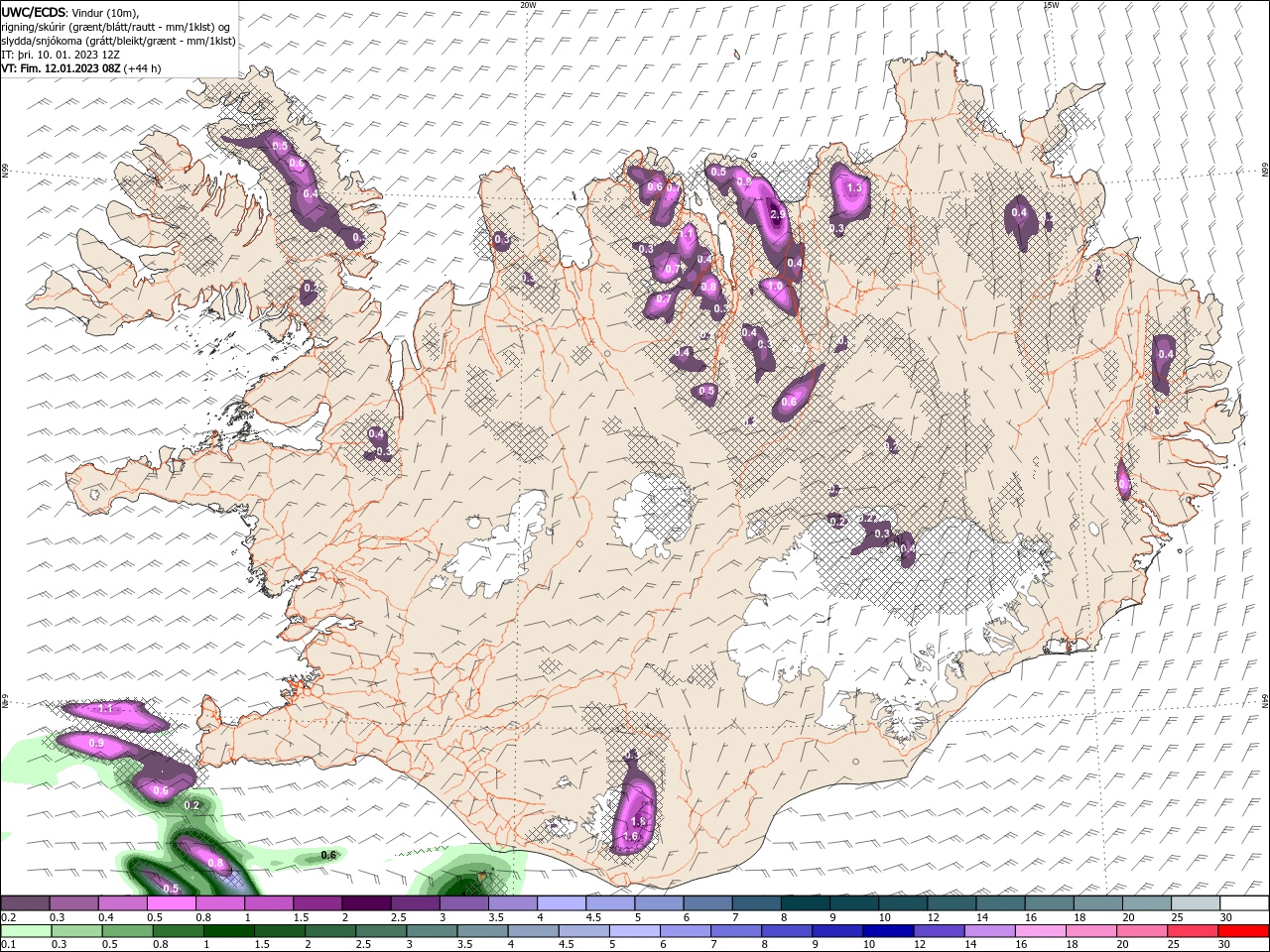Click the light pink swatch above 16, lower row
The width and height of the screenshot is (1270, 952).
point(1040,931)
